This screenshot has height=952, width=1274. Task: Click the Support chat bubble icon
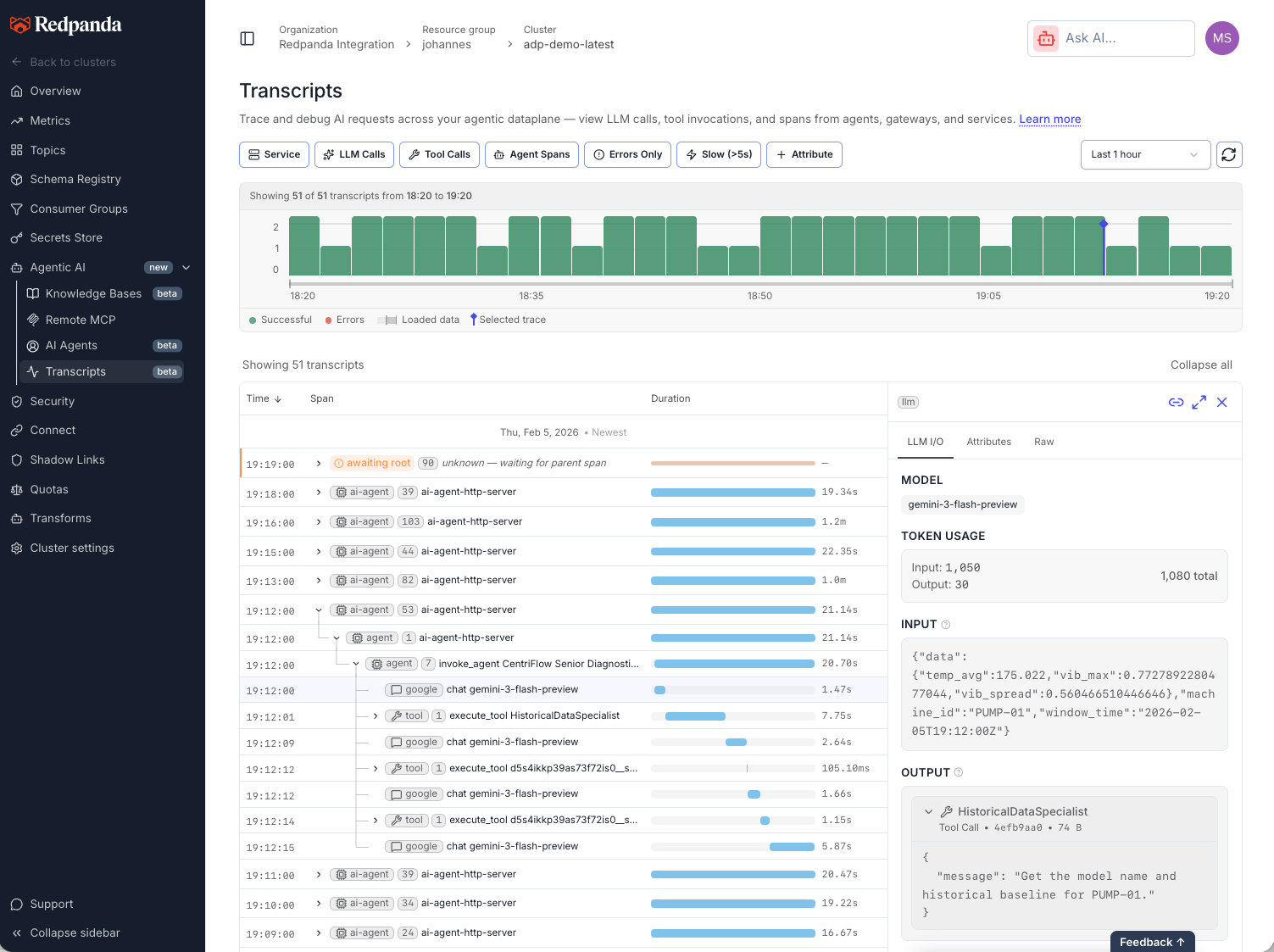click(x=16, y=905)
